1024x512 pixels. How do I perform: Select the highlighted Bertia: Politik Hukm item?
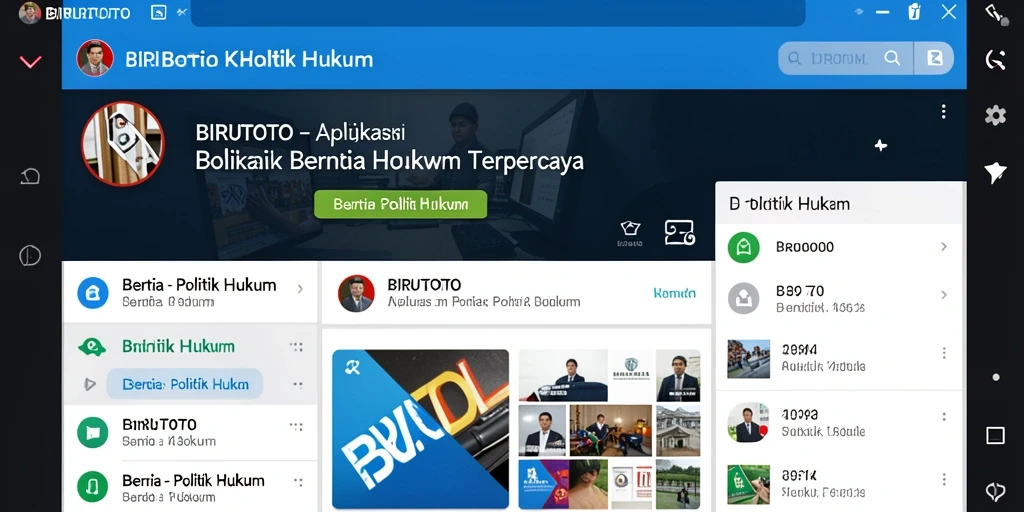(184, 384)
